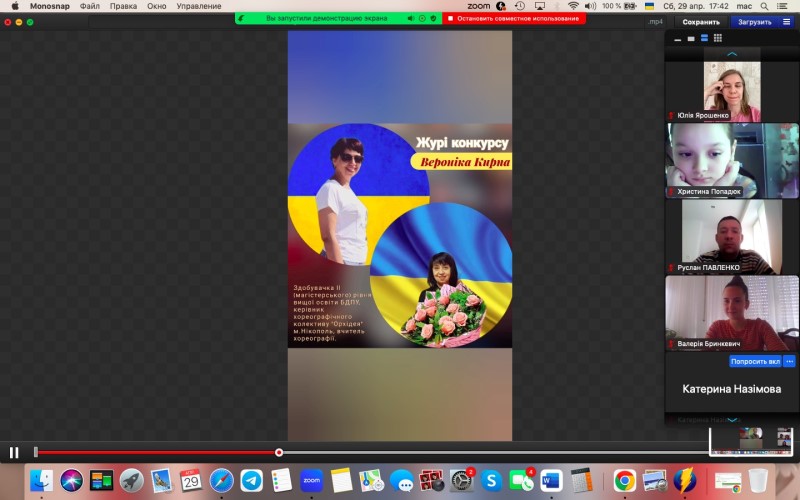Viewport: 800px width, 500px height.
Task: Open the Monosnap menu
Action: pos(49,6)
